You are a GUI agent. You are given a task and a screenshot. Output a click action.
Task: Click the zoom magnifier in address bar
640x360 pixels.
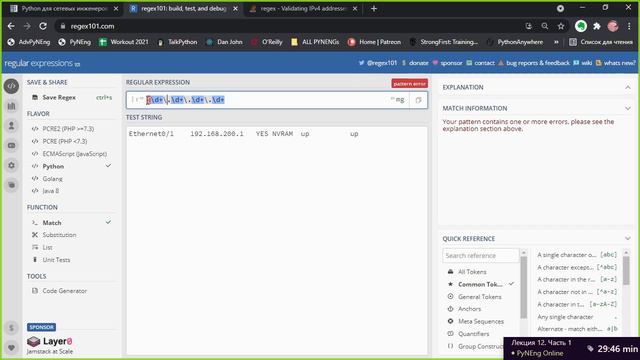(x=544, y=26)
